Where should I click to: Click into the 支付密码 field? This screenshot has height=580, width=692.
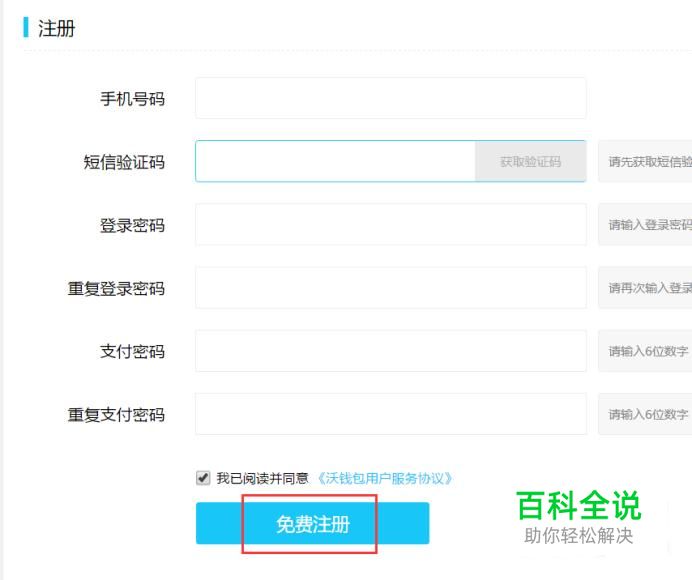point(390,351)
